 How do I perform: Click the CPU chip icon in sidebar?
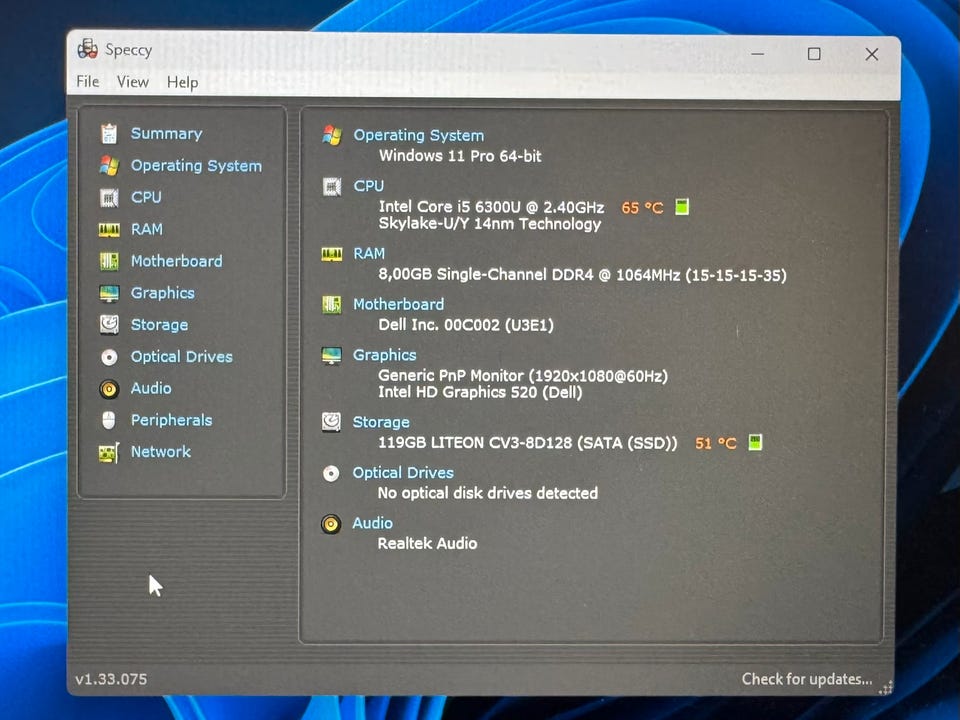pos(109,197)
